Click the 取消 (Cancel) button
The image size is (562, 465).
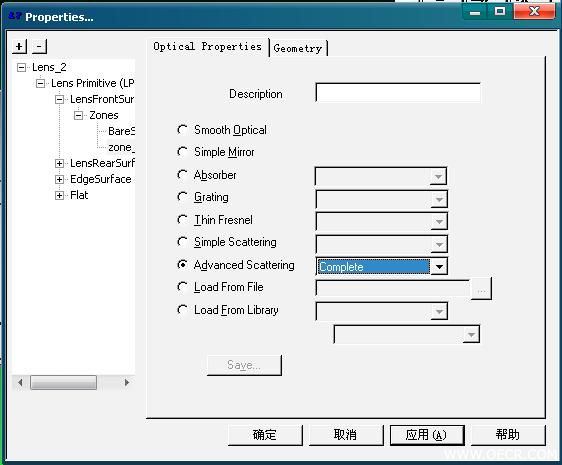click(346, 435)
